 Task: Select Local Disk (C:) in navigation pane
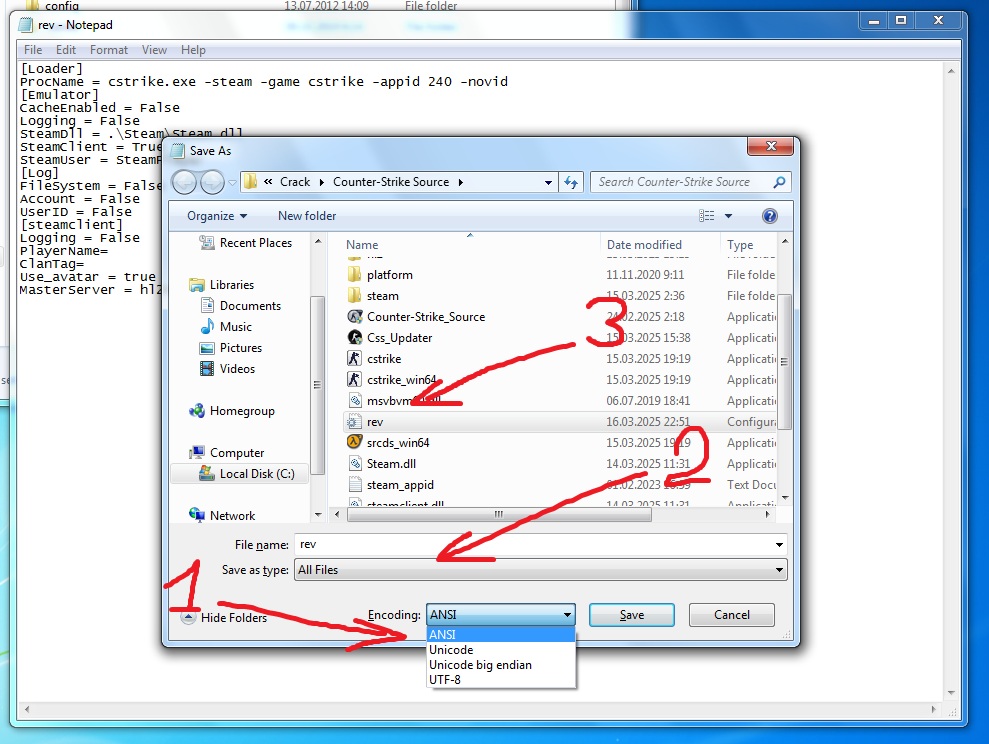point(256,474)
